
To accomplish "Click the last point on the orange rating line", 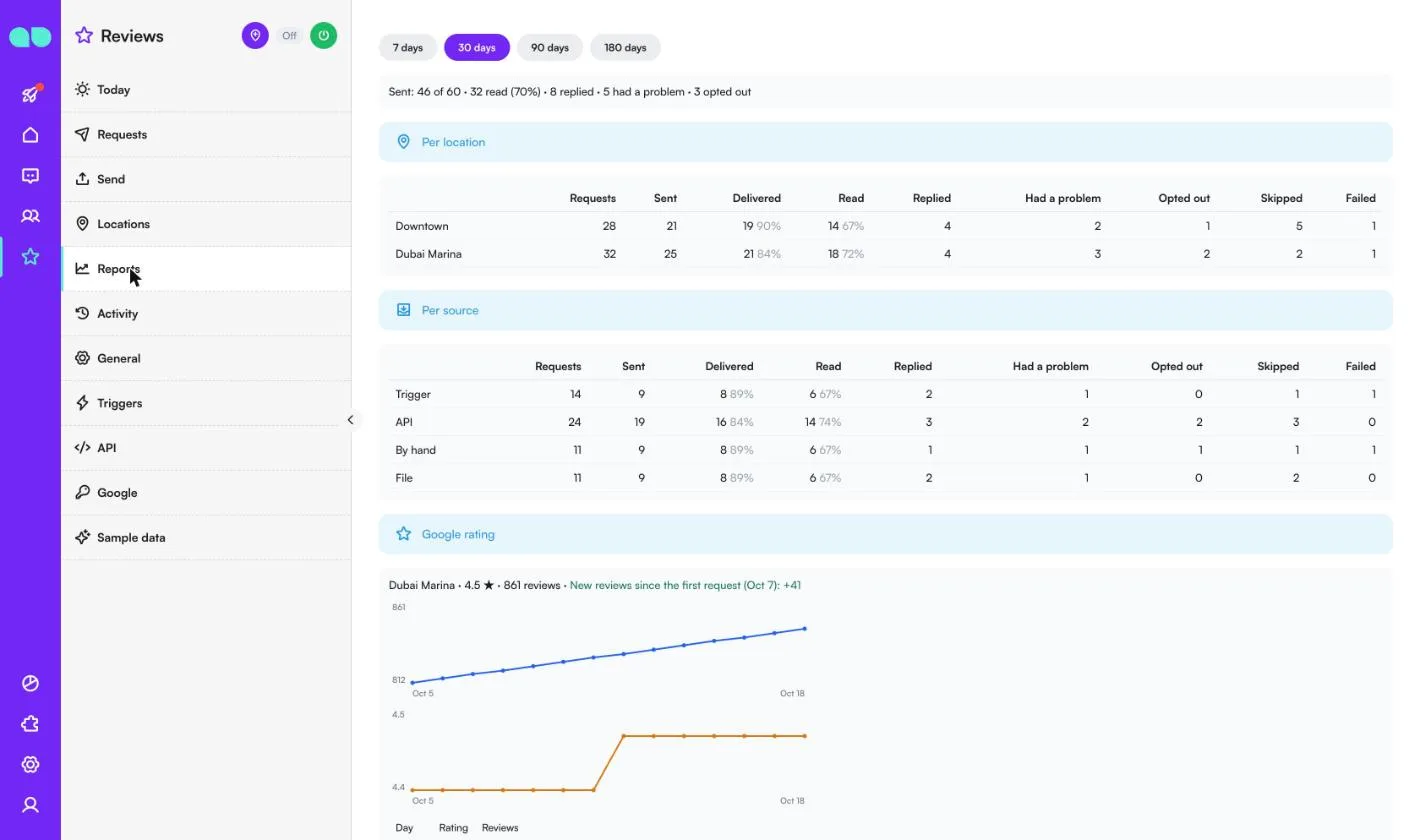I will coord(805,736).
